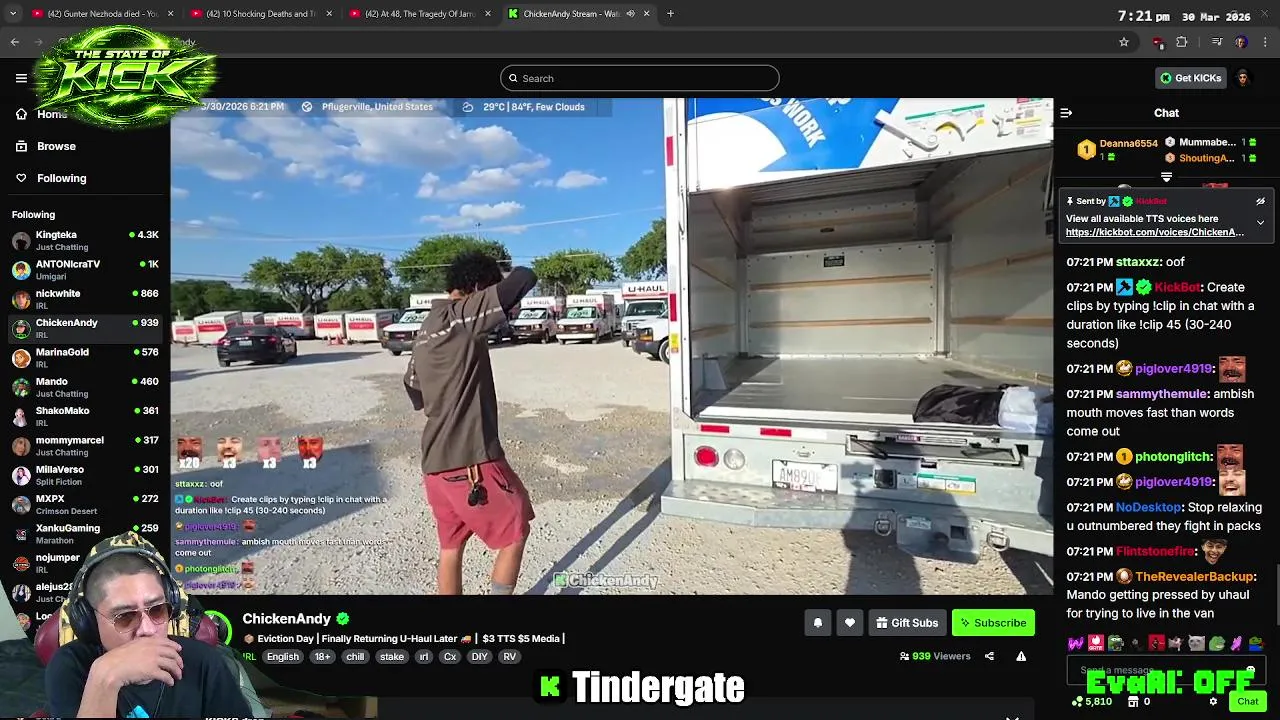Viewport: 1280px width, 720px height.
Task: Click the RV tag
Action: tap(509, 657)
